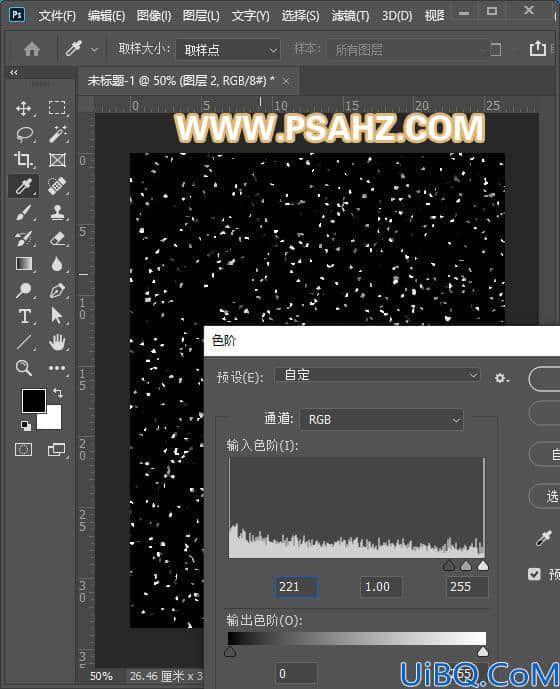
Task: Open the Levels preset options gear
Action: pos(501,378)
